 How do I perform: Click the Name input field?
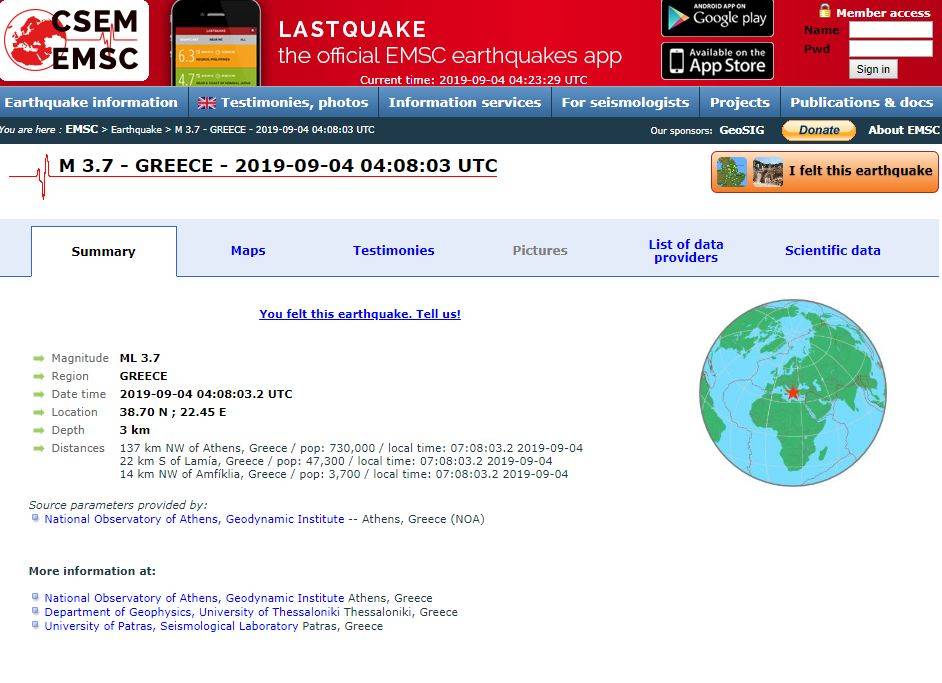point(890,30)
